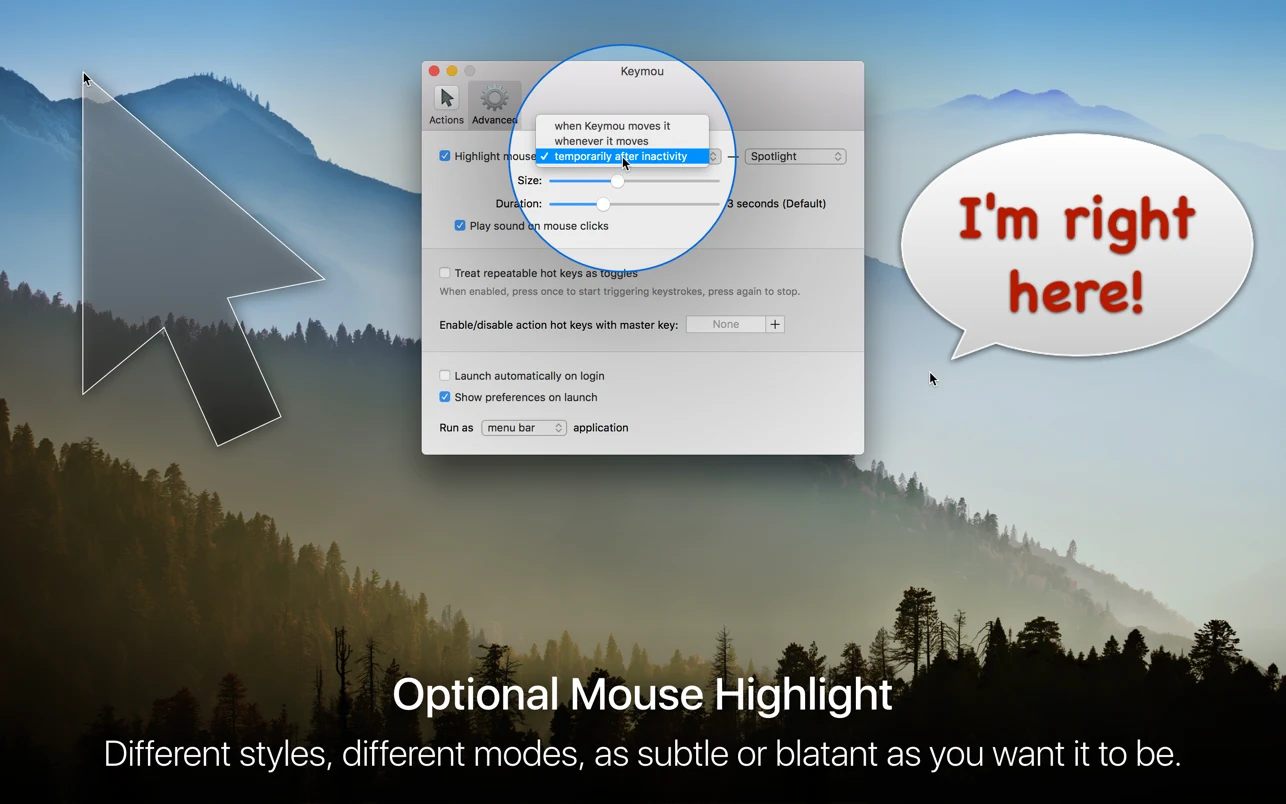Uncheck Show preferences on launch
This screenshot has width=1286, height=804.
[445, 397]
